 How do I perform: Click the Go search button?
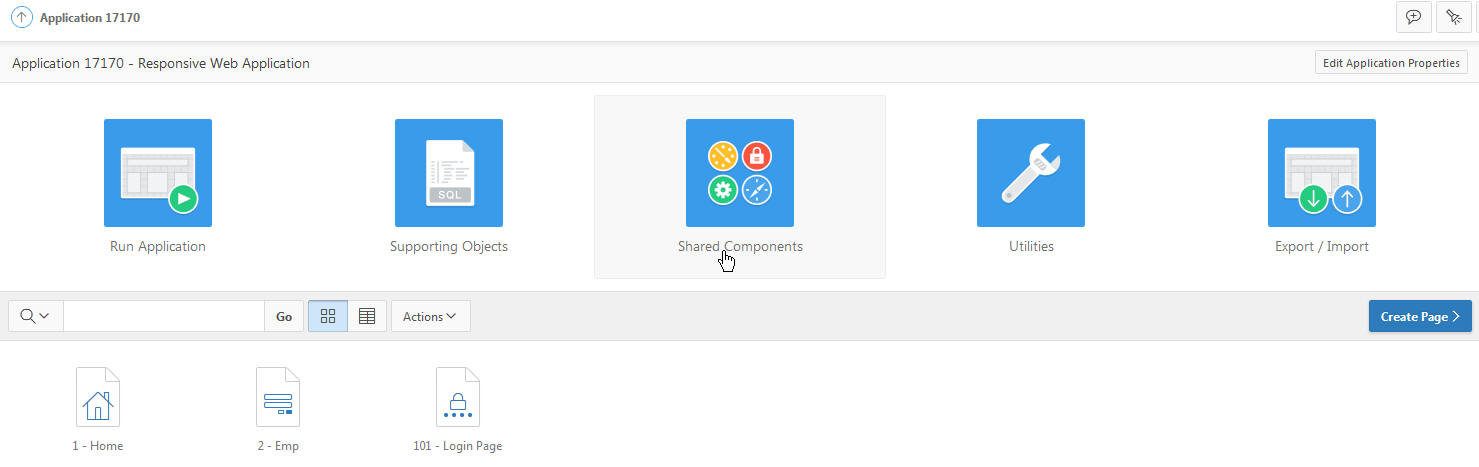pos(284,316)
